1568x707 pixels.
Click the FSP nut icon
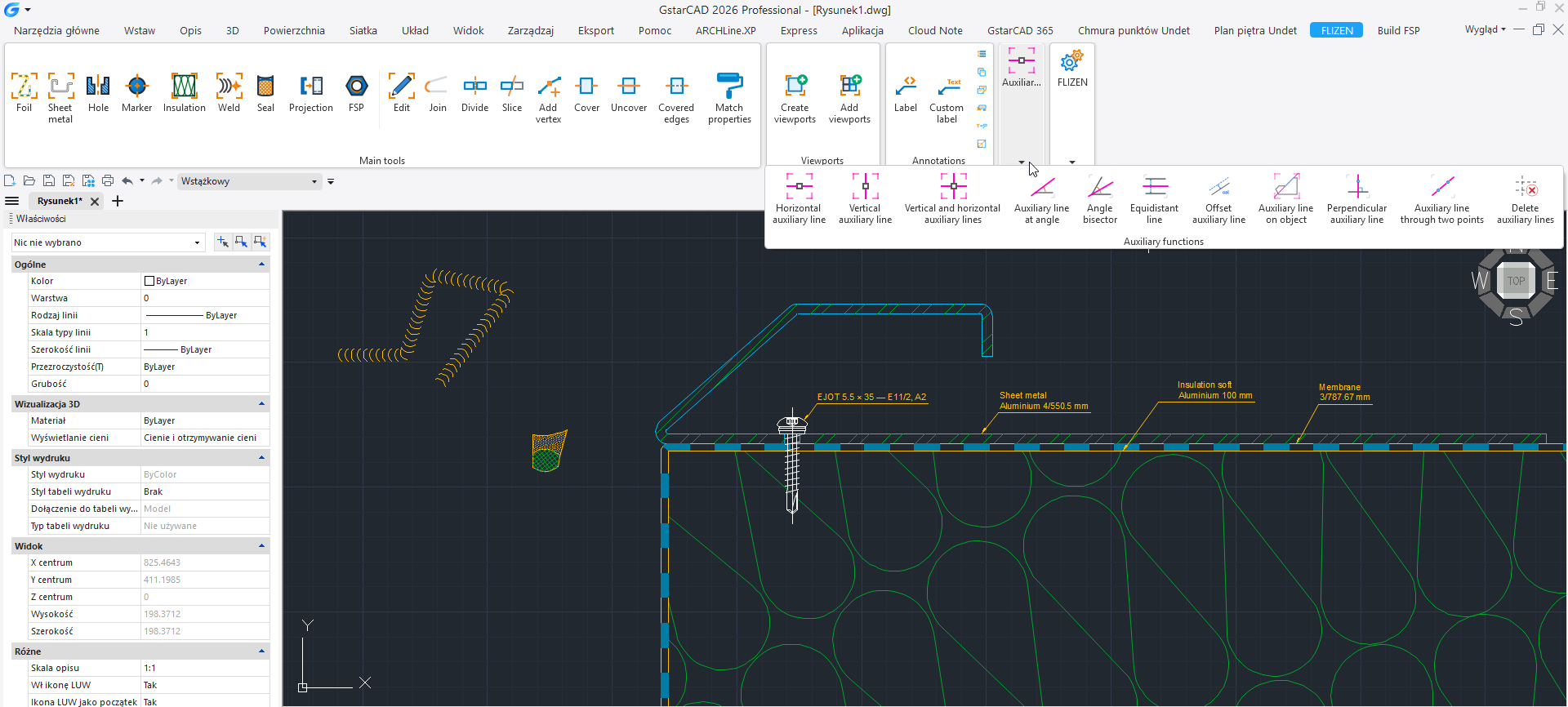point(356,86)
